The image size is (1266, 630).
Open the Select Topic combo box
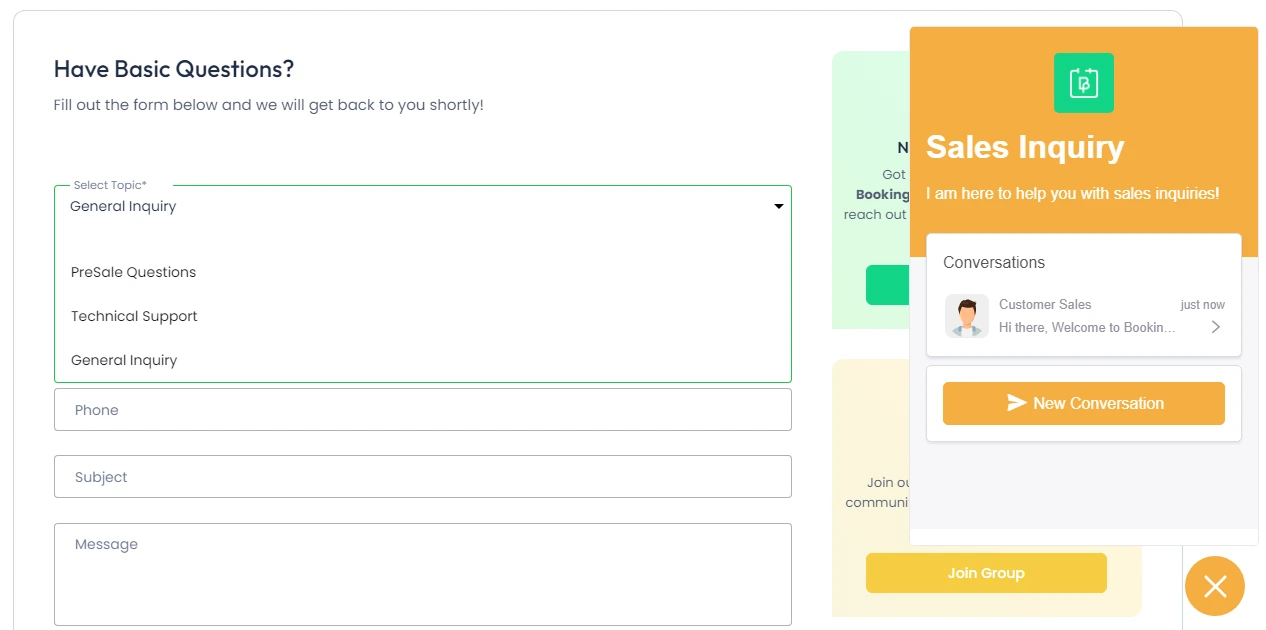(x=422, y=207)
